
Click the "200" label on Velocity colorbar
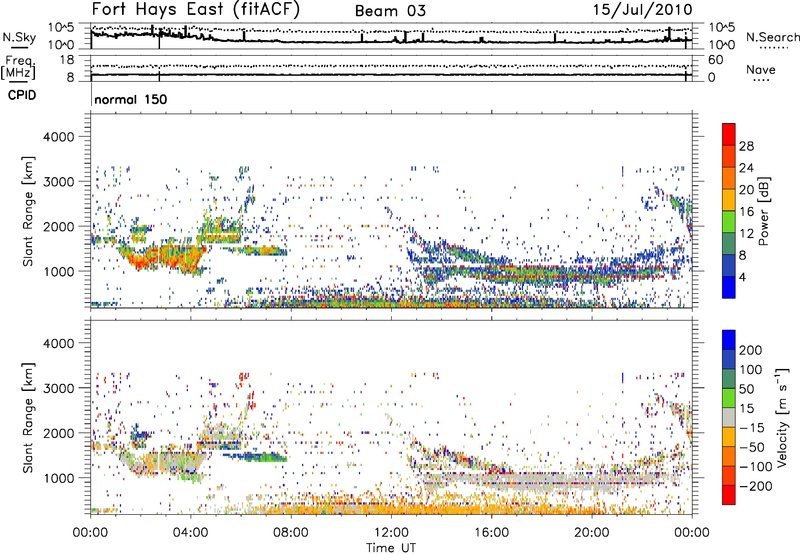(x=751, y=350)
